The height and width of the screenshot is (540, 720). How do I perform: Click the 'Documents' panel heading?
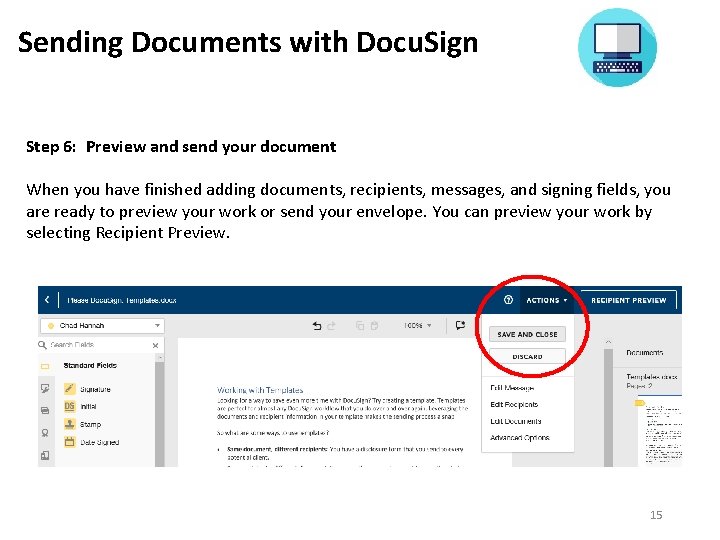tap(645, 353)
